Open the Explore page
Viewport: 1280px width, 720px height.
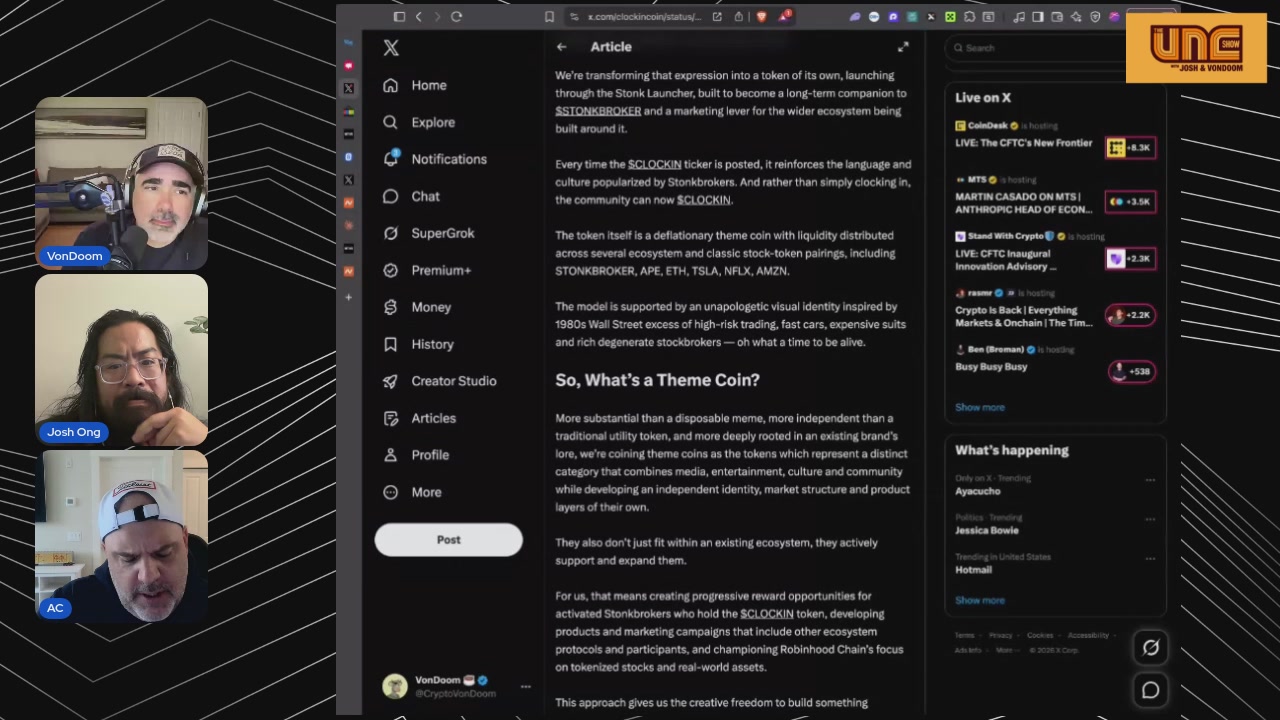point(418,122)
